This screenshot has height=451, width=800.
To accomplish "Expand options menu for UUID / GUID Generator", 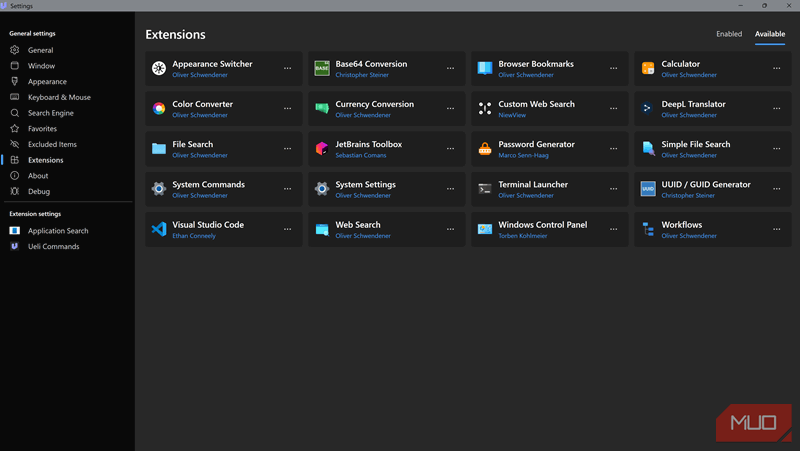I will [x=777, y=188].
